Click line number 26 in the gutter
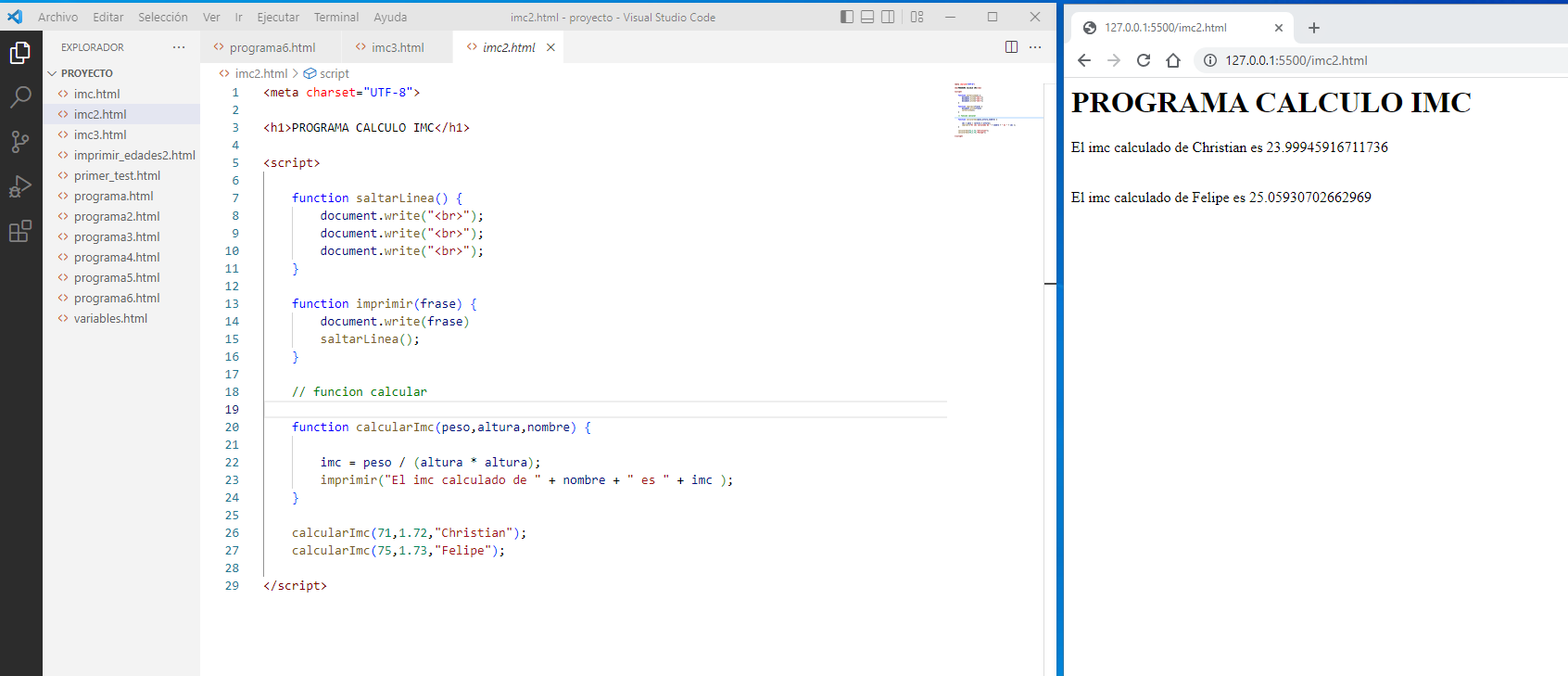The height and width of the screenshot is (676, 1568). coord(232,532)
